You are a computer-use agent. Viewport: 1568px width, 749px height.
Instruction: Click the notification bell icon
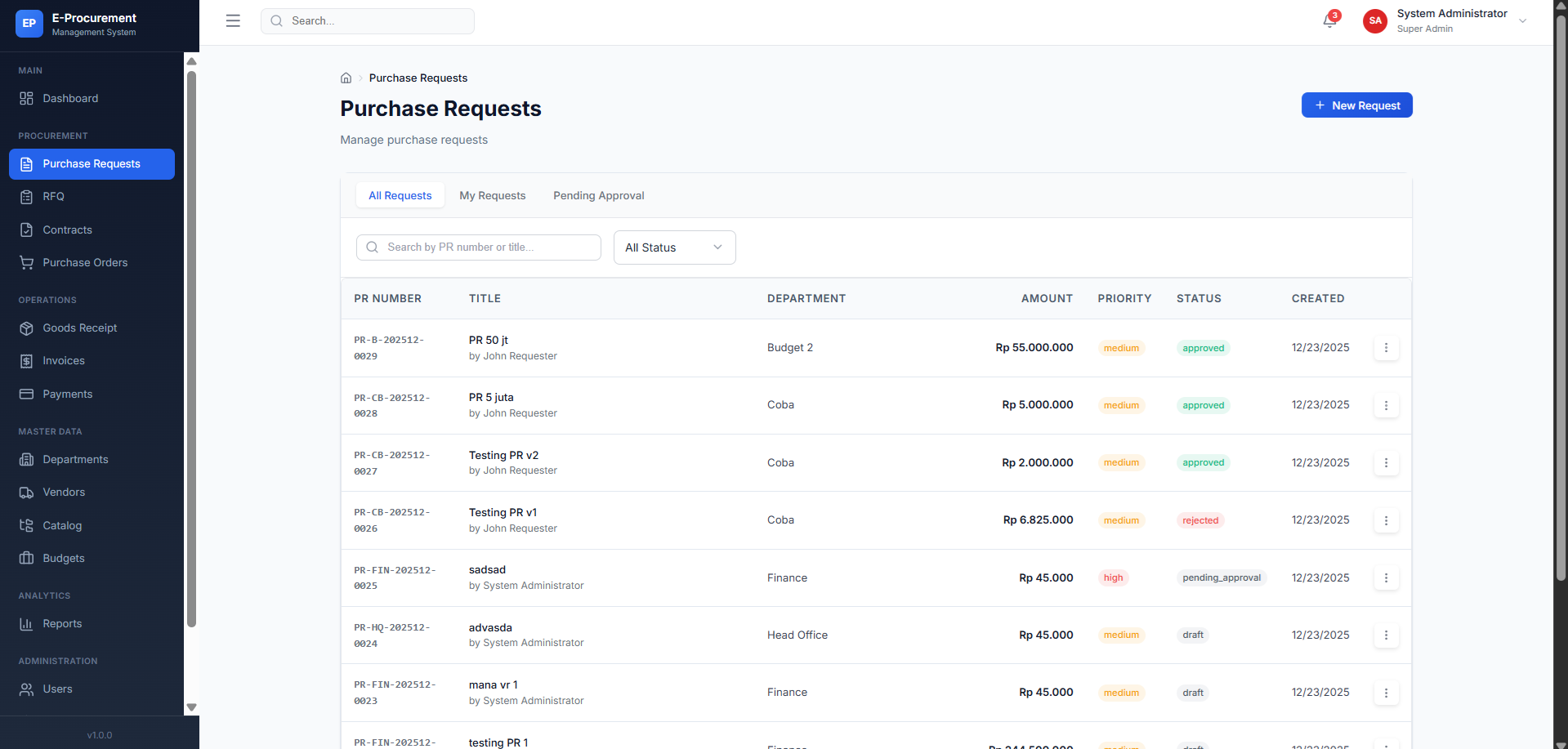pos(1328,21)
